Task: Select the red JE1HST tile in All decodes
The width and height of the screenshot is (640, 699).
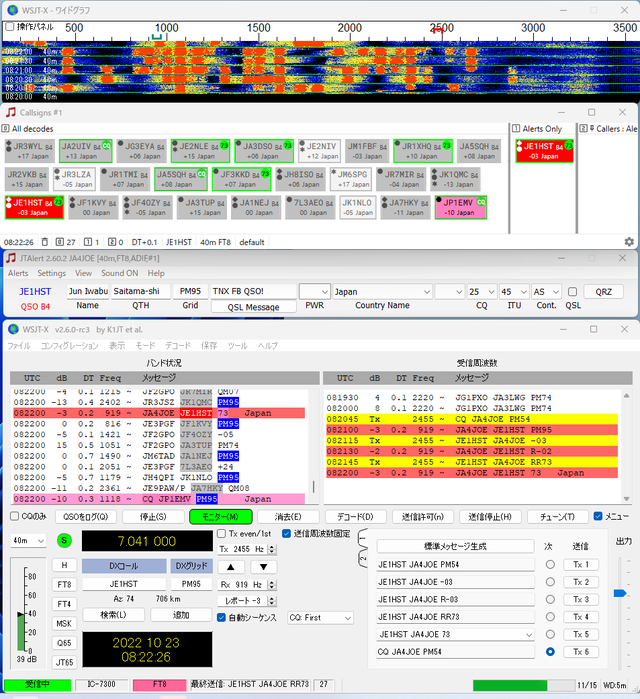Action: pyautogui.click(x=34, y=207)
